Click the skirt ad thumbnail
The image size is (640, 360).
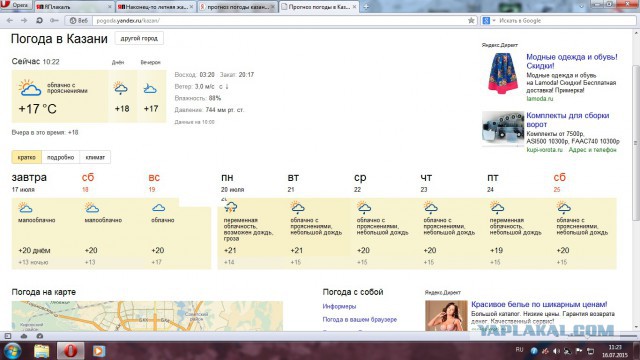[x=503, y=73]
